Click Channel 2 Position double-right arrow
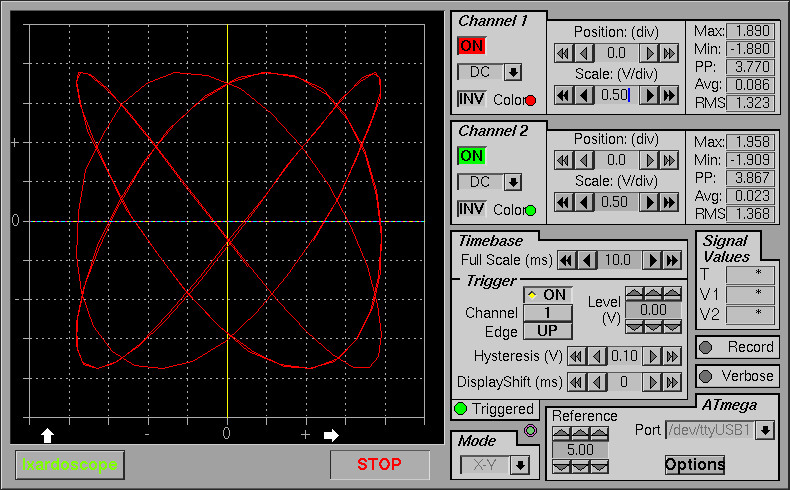 tap(669, 160)
